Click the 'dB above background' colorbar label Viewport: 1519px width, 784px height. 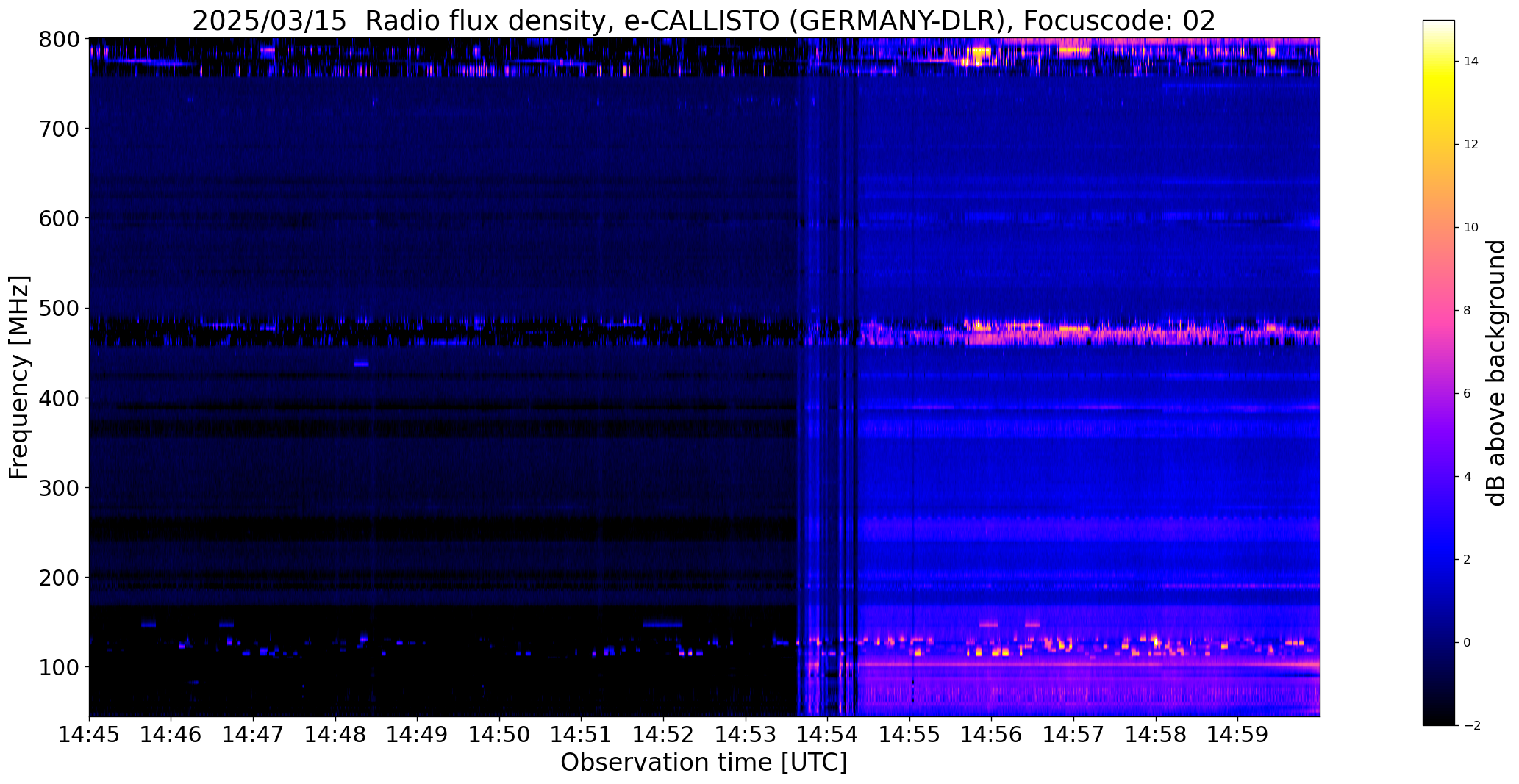click(x=1496, y=373)
